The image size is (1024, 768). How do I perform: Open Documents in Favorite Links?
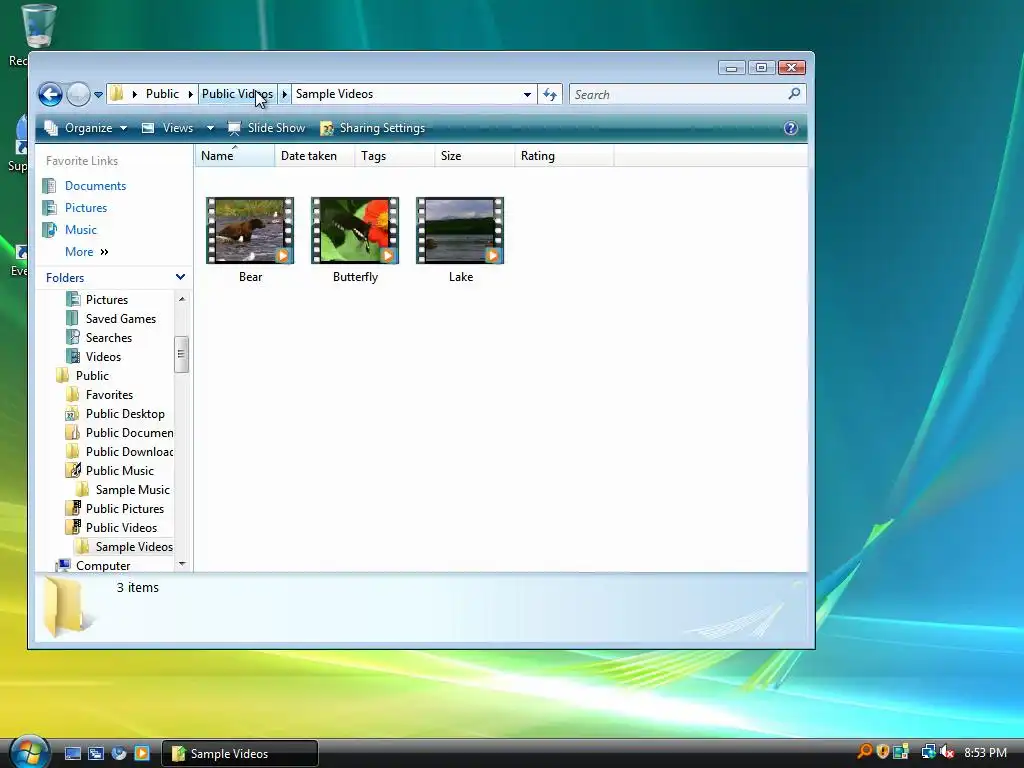point(95,185)
